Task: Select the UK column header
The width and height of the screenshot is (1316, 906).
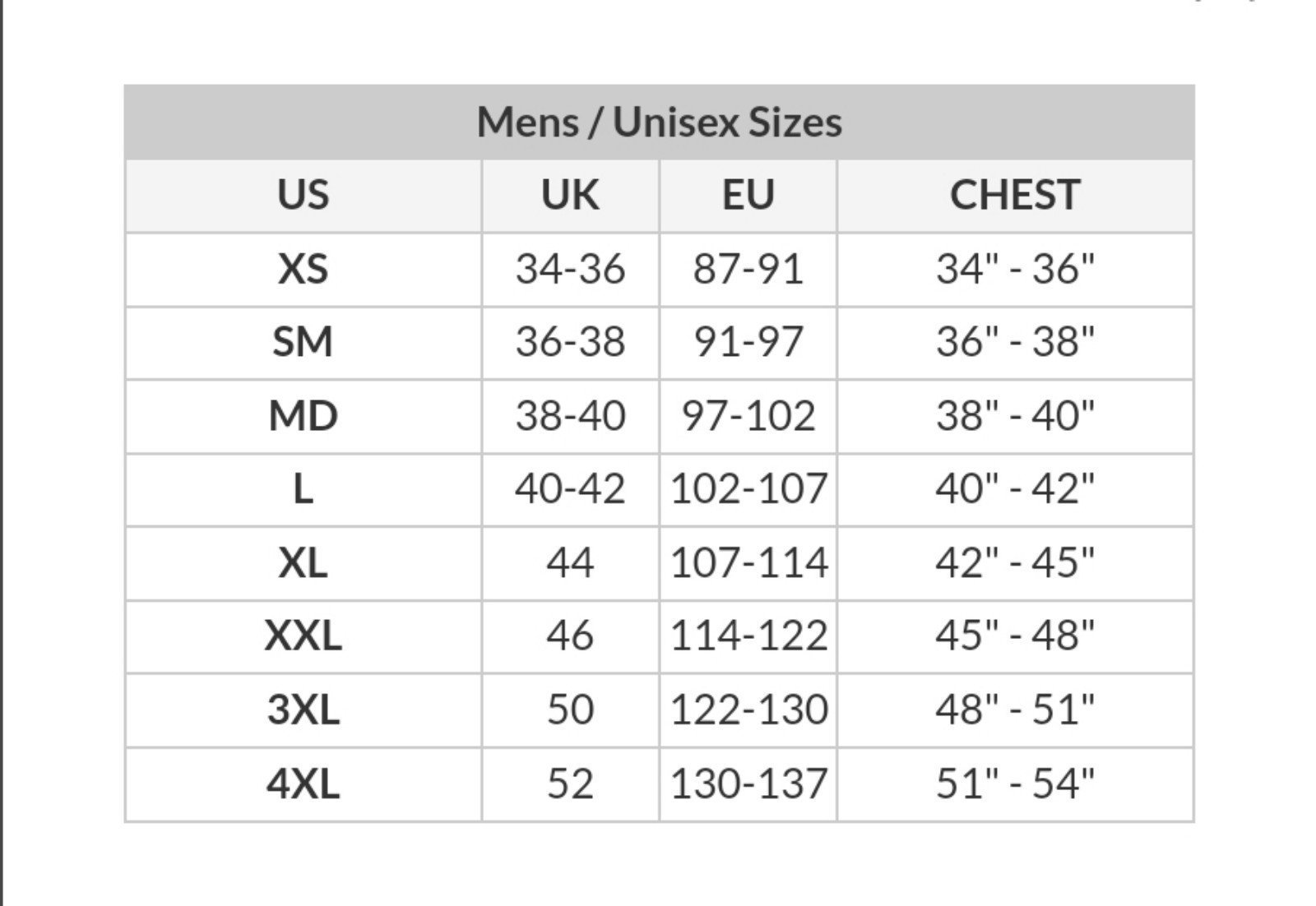Action: pos(570,196)
